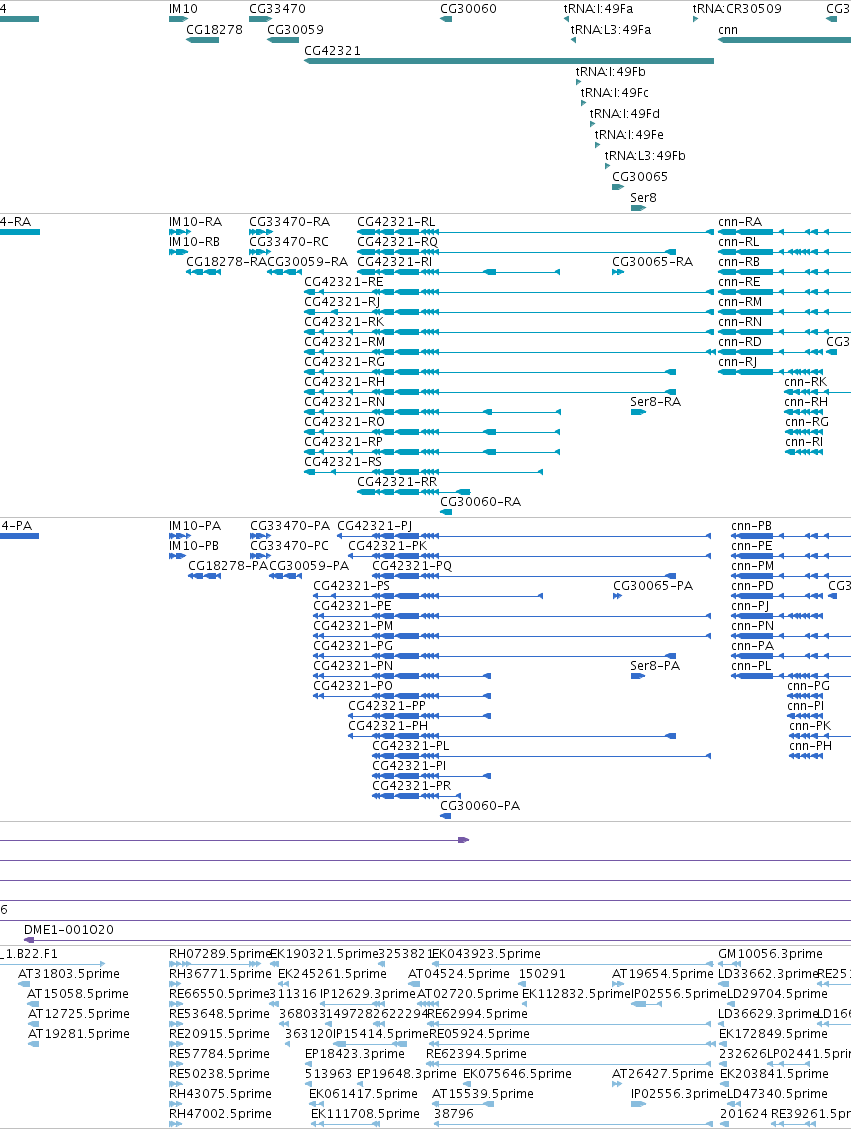Click the cnn-RA transcript label
Image resolution: width=851 pixels, height=1129 pixels.
[739, 222]
